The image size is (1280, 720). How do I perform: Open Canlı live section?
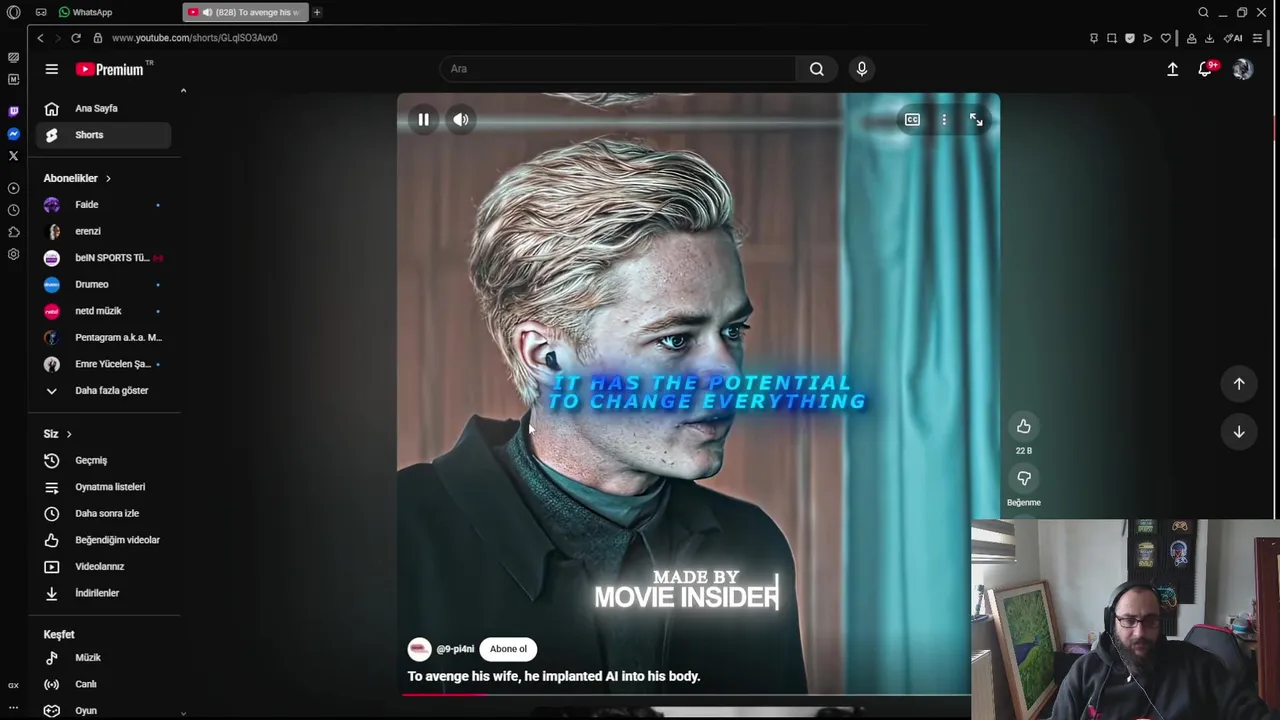(104, 684)
